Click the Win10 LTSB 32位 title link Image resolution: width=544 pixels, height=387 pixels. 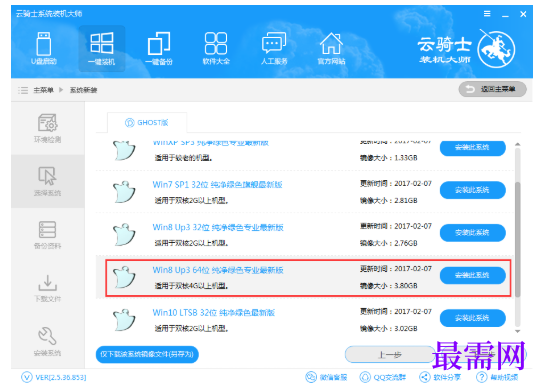tap(214, 313)
